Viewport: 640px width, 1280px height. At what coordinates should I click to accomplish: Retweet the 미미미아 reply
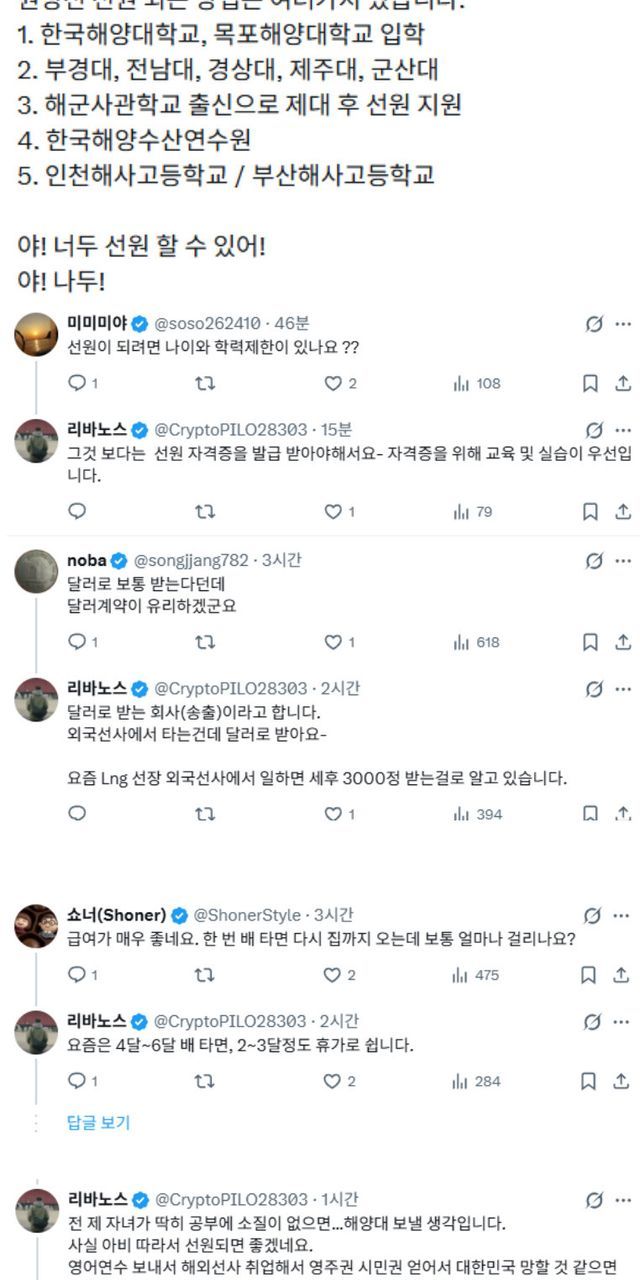click(x=205, y=383)
